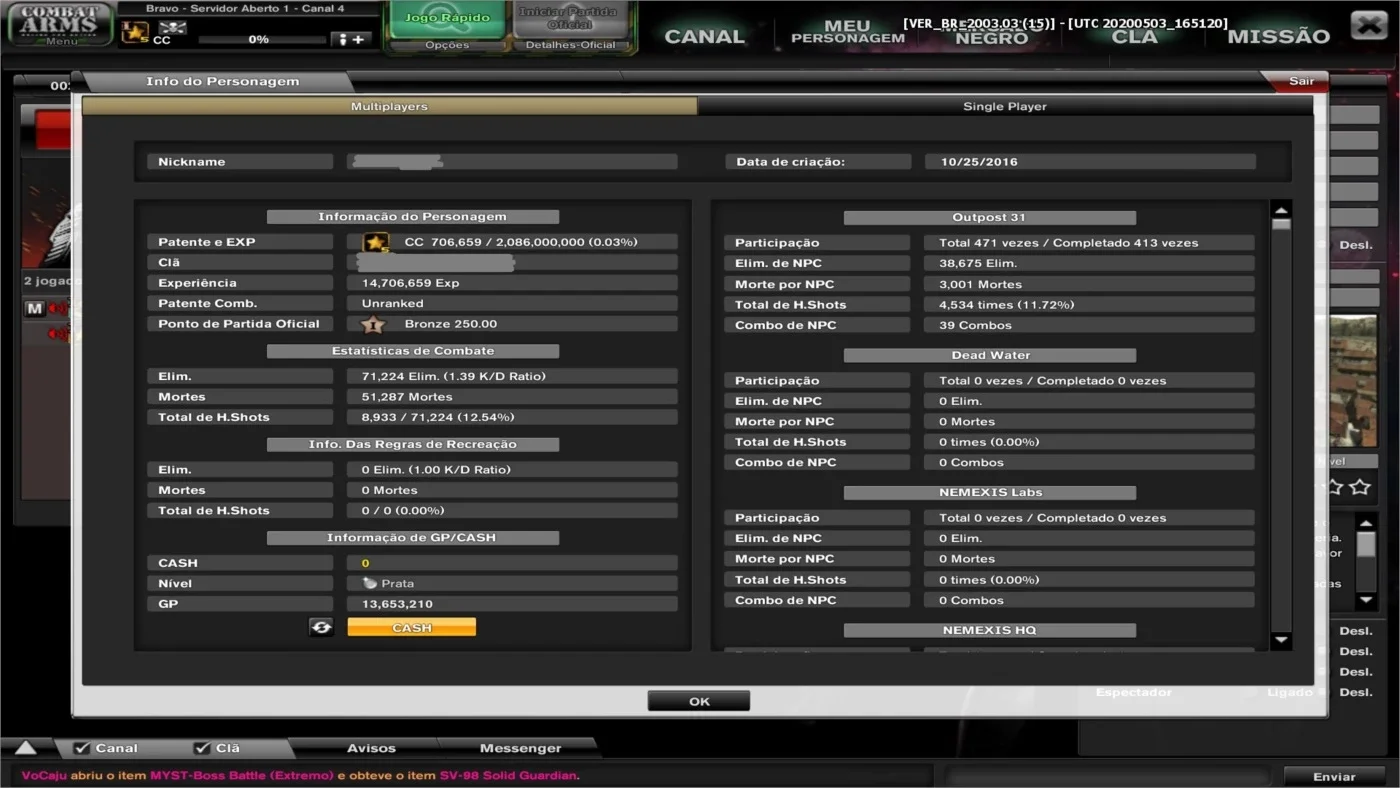Toggle the Canal chat checkbox
Image resolution: width=1400 pixels, height=788 pixels.
point(82,748)
